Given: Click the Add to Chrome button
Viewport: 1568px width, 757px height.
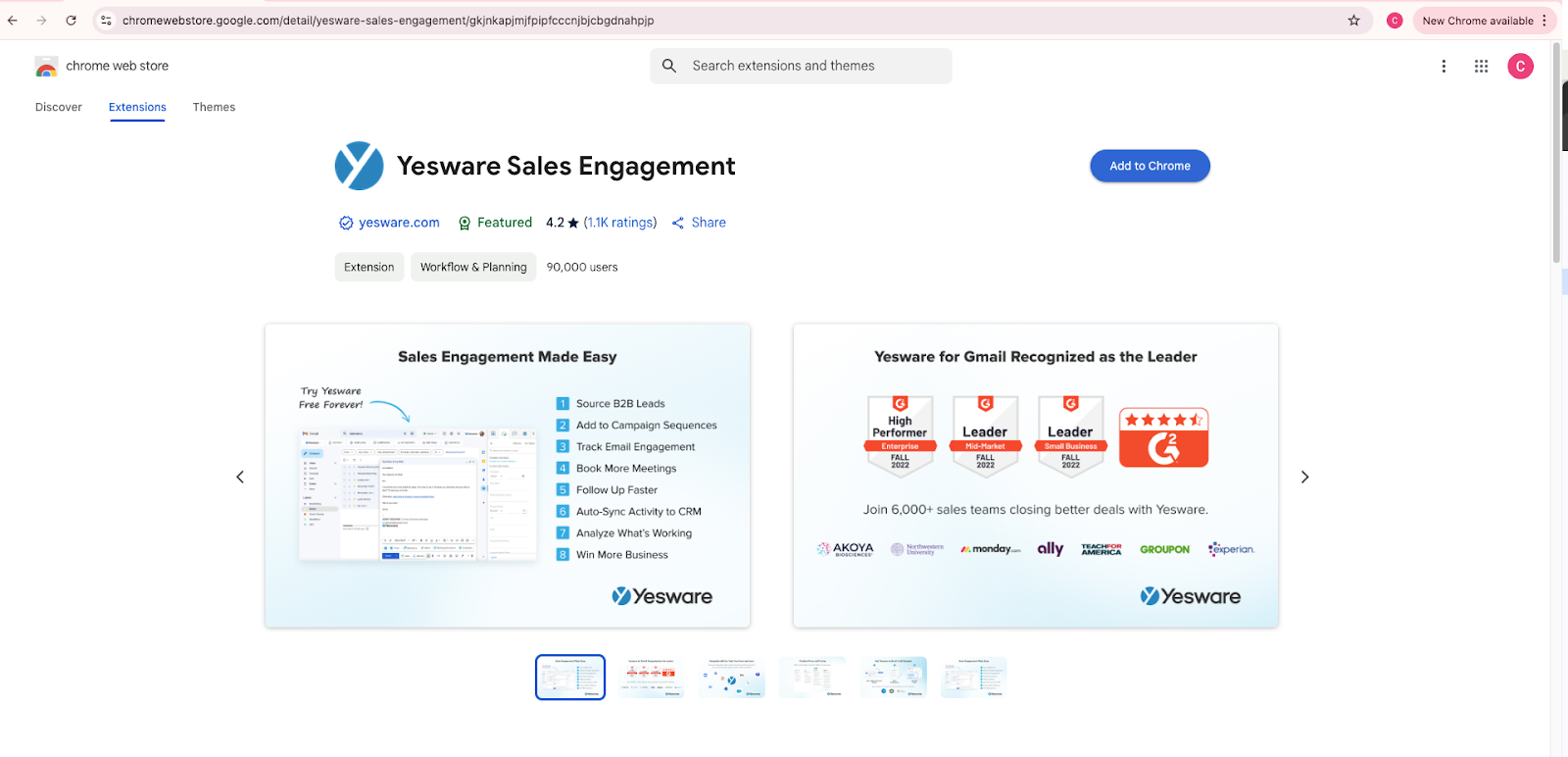Looking at the screenshot, I should coord(1150,166).
